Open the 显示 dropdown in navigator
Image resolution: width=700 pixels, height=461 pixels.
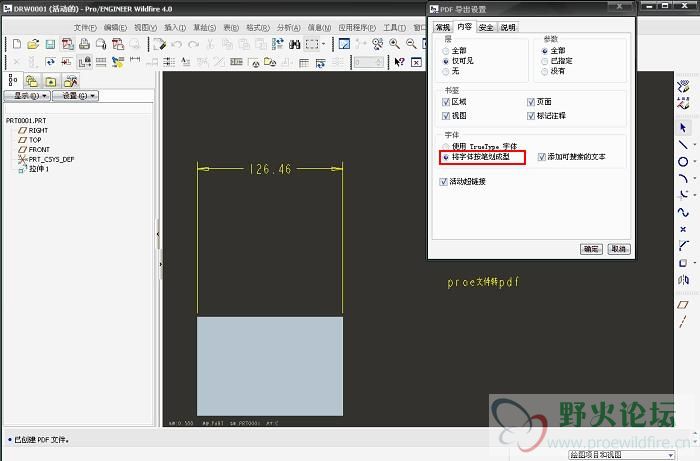point(27,96)
